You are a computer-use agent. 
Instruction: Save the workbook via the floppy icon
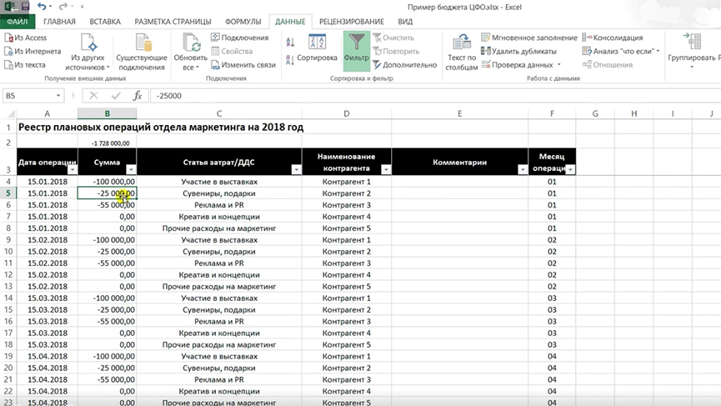25,6
